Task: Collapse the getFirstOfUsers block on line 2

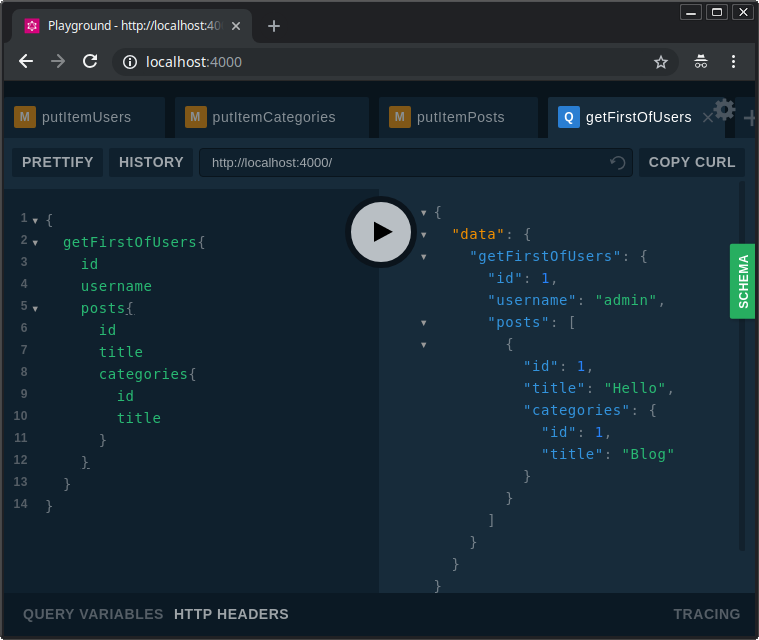Action: [x=35, y=243]
